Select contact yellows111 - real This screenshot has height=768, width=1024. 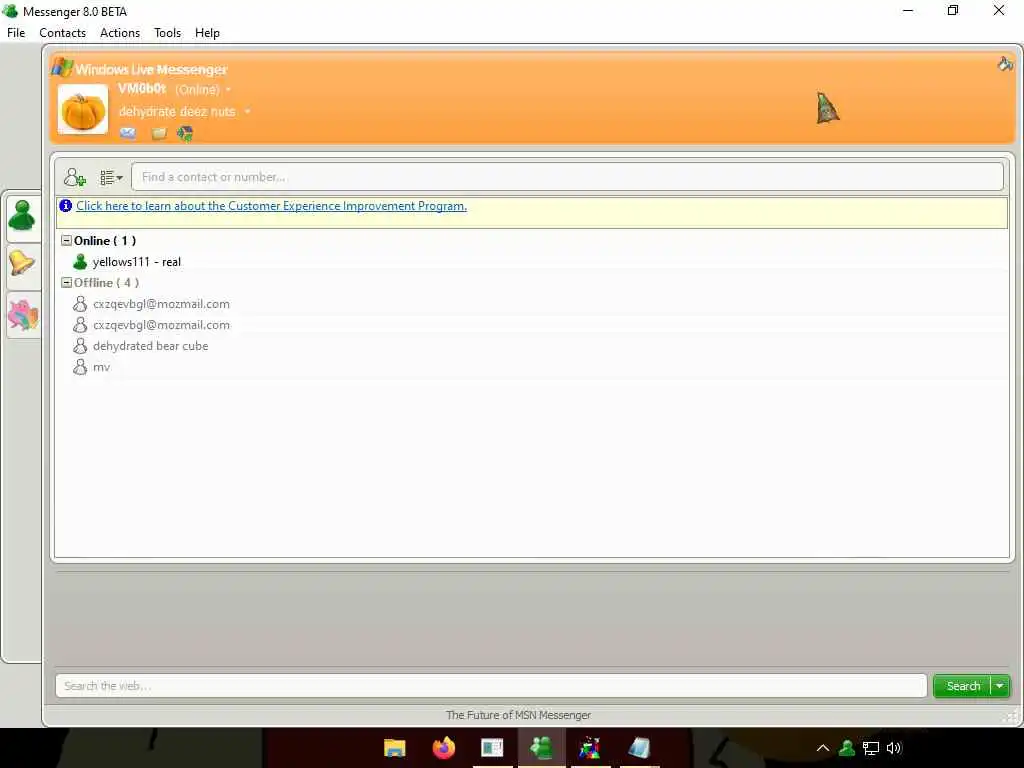pos(136,262)
